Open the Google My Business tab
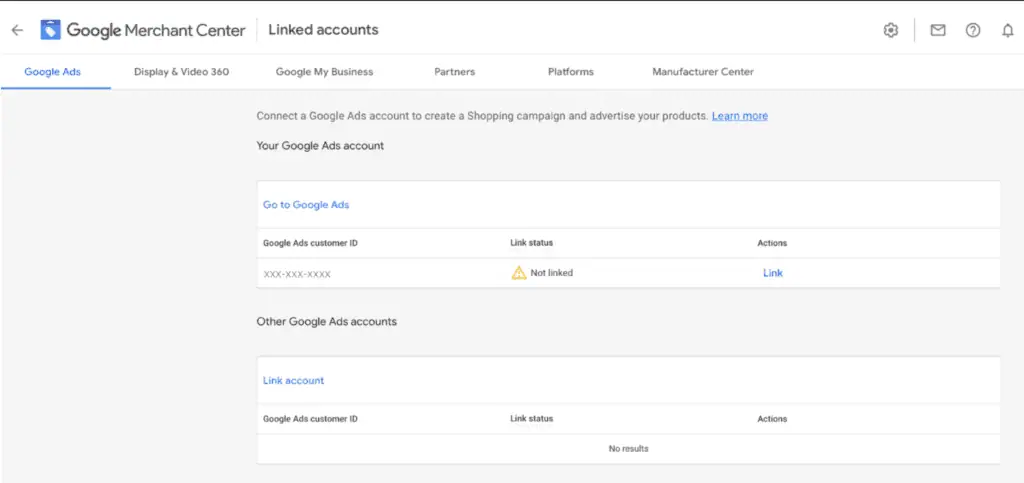 pos(324,72)
